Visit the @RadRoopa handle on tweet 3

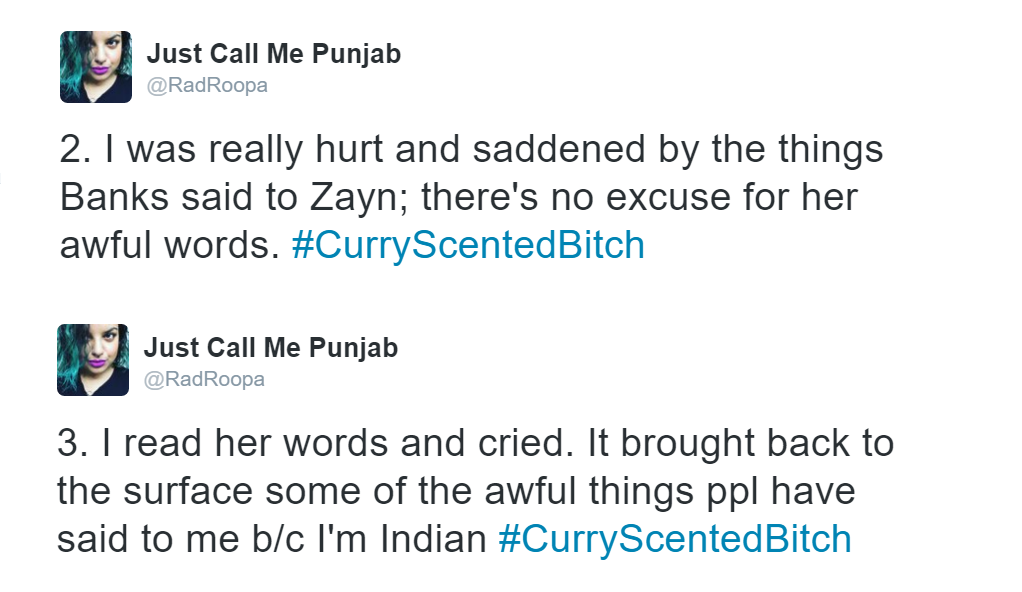pyautogui.click(x=204, y=379)
